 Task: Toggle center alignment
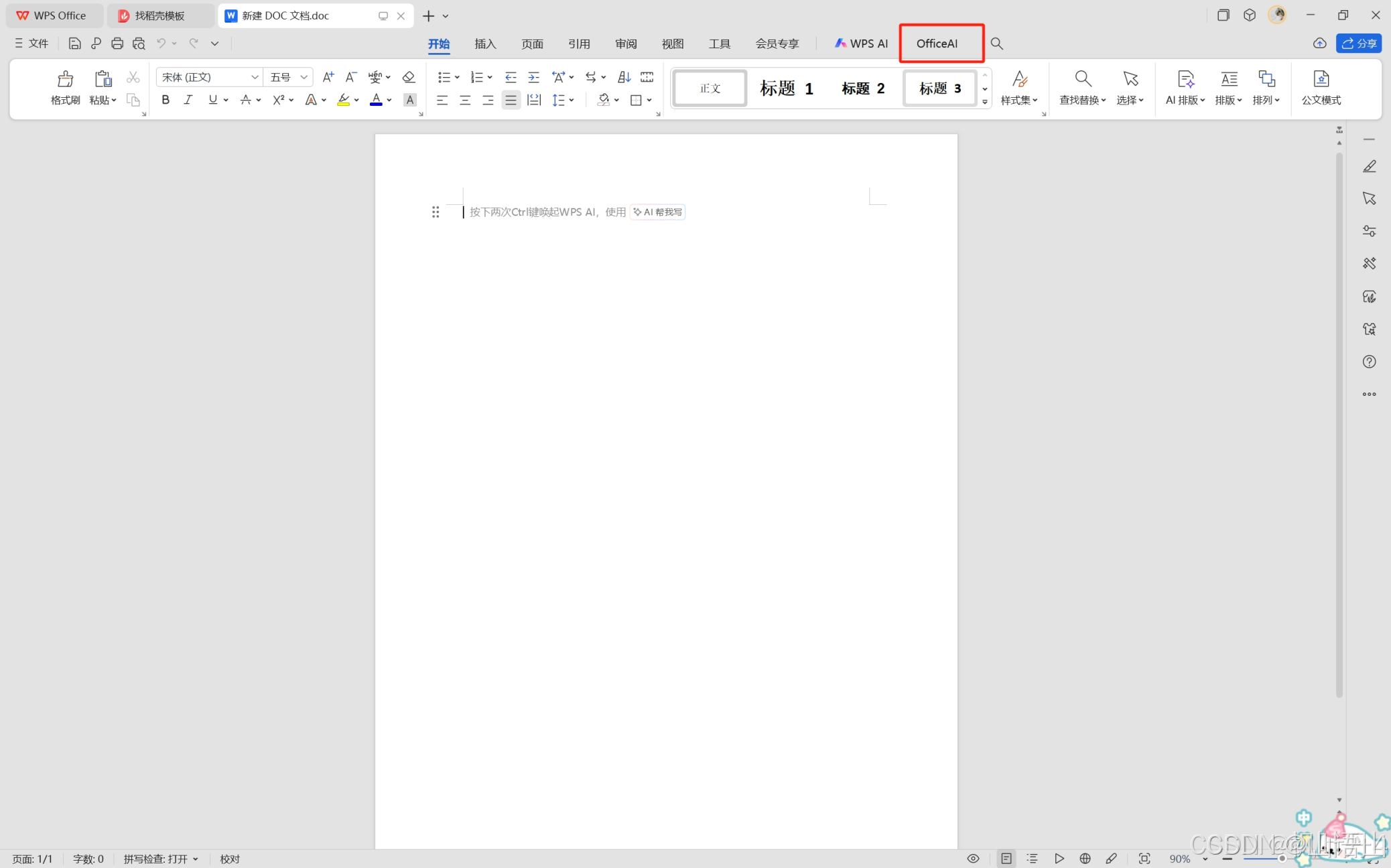(x=465, y=100)
